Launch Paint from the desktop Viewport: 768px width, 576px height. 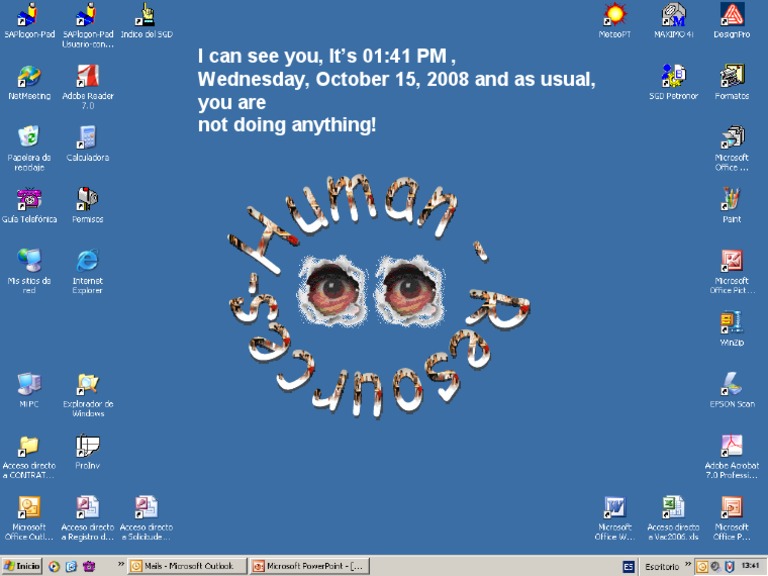[732, 206]
